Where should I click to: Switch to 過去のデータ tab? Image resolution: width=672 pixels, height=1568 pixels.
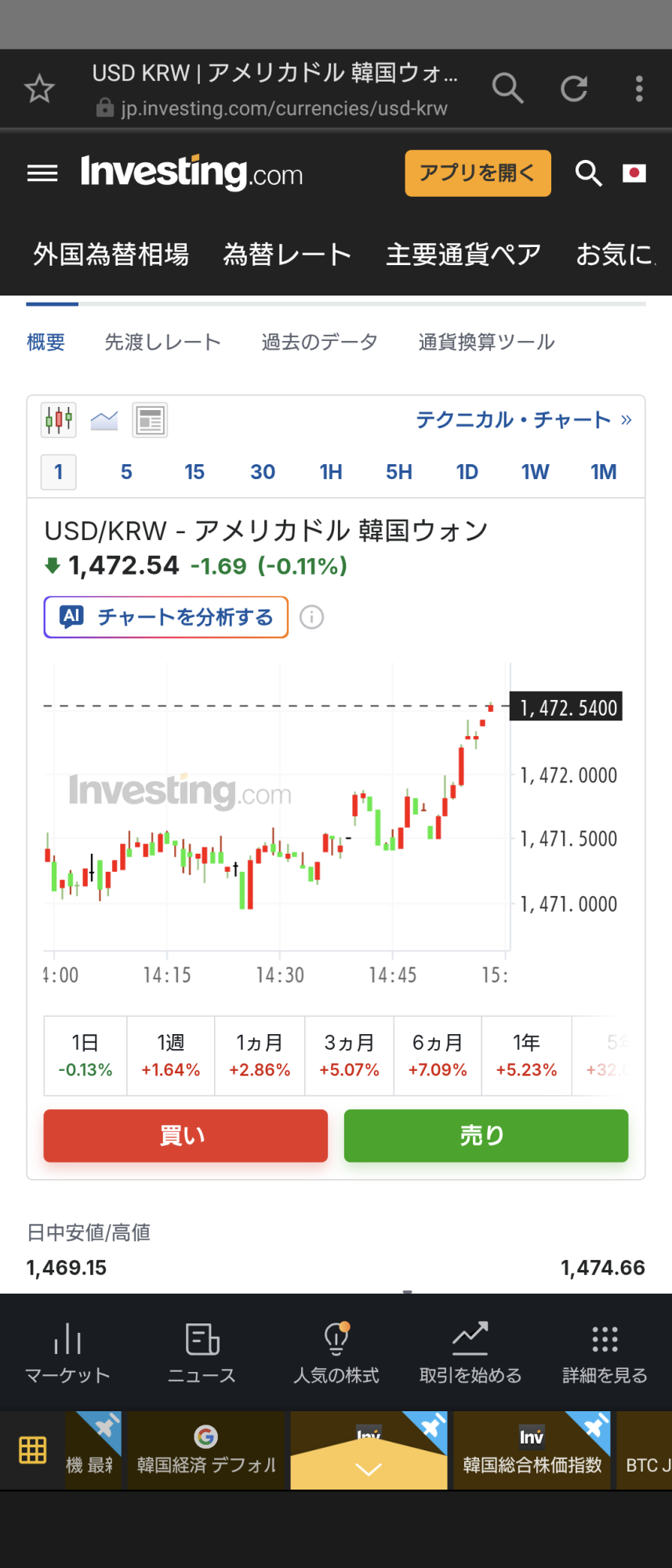319,343
